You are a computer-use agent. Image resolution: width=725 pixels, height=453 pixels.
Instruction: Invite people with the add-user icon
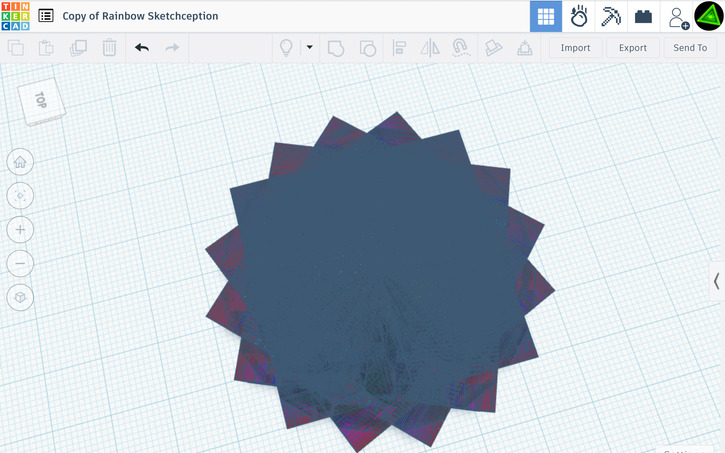tap(678, 18)
